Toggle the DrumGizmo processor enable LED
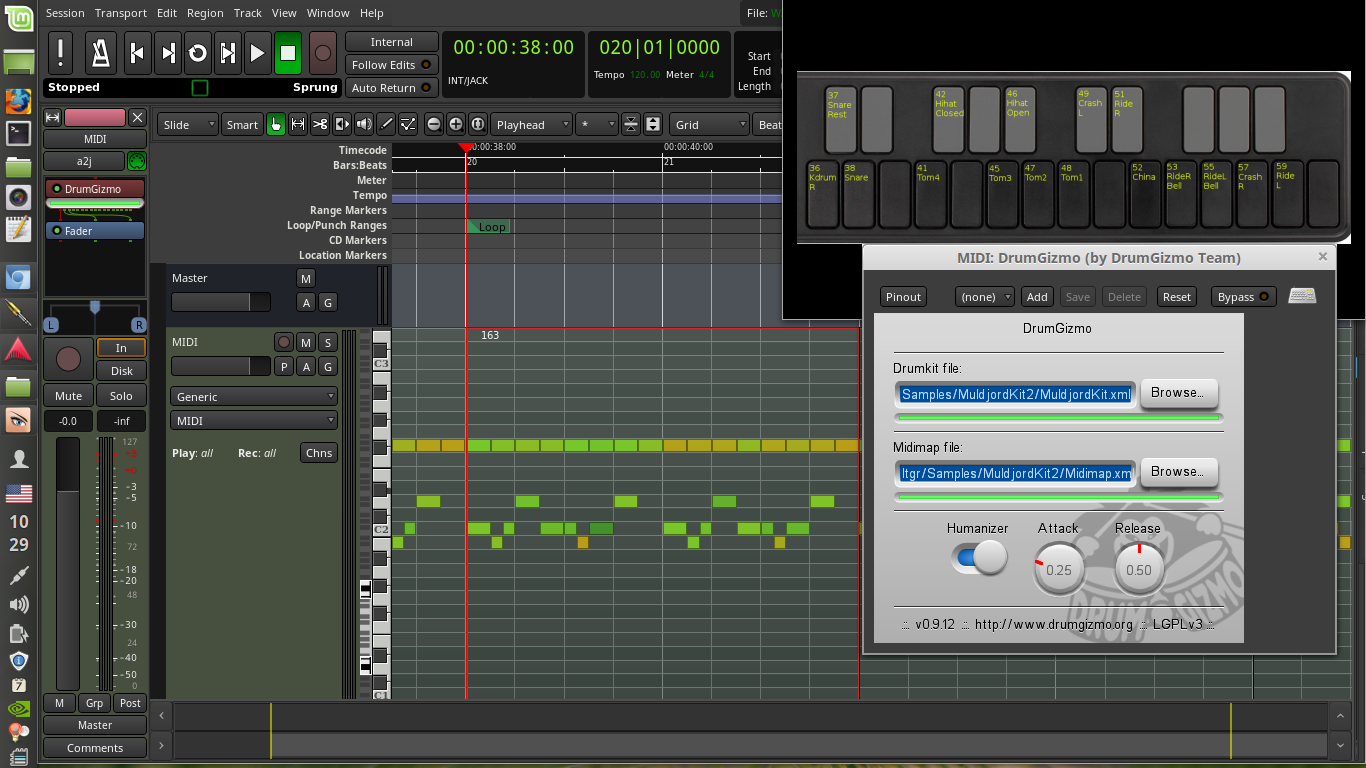1366x768 pixels. (57, 189)
